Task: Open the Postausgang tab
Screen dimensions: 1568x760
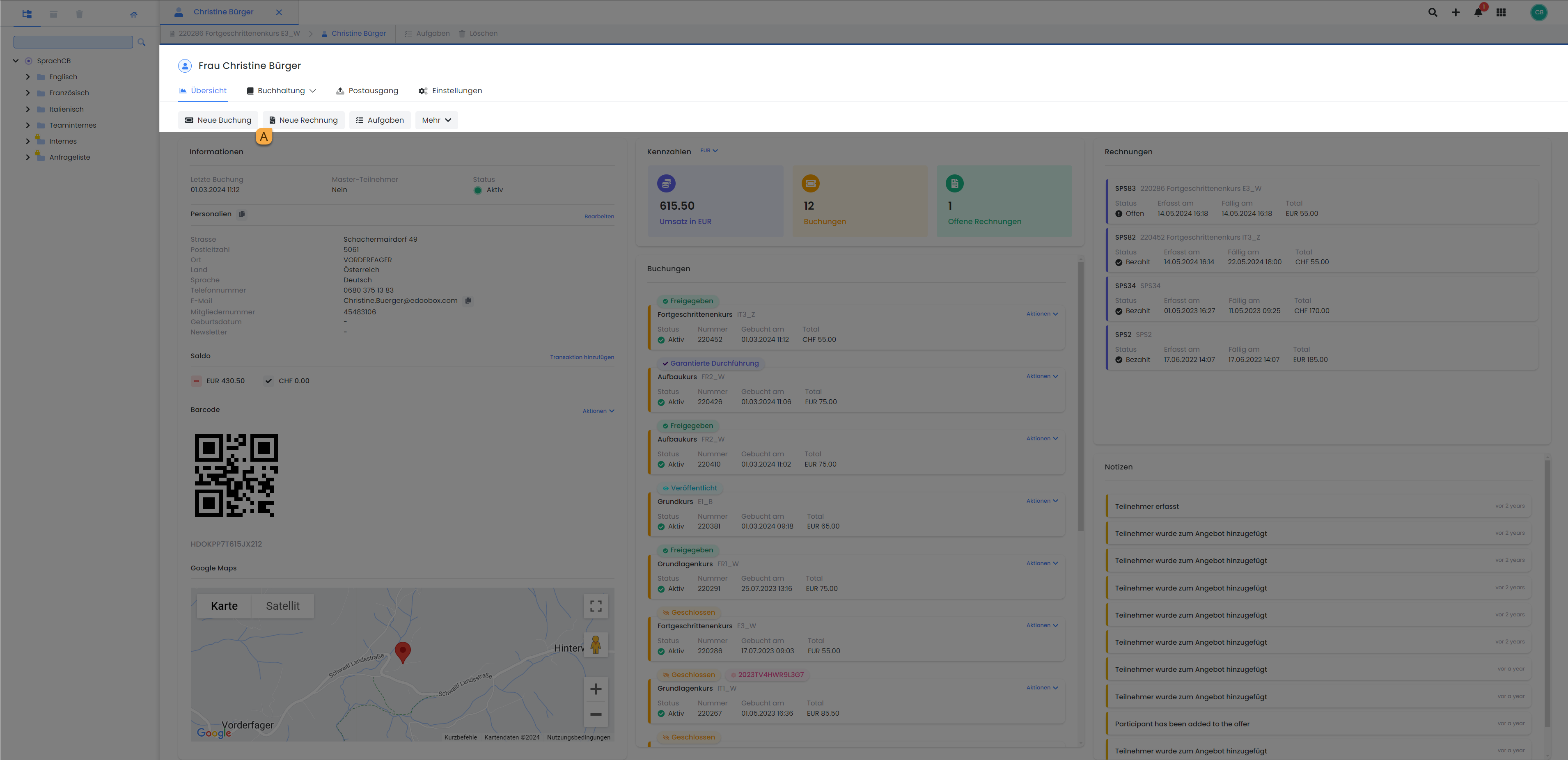Action: pos(367,91)
